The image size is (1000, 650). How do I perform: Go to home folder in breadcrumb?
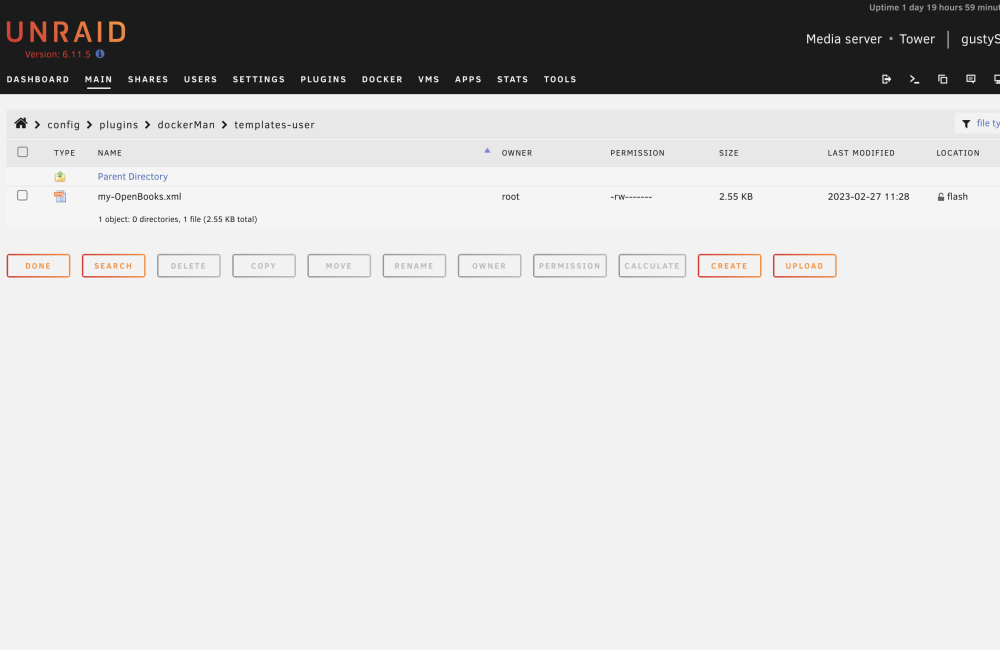tap(21, 124)
